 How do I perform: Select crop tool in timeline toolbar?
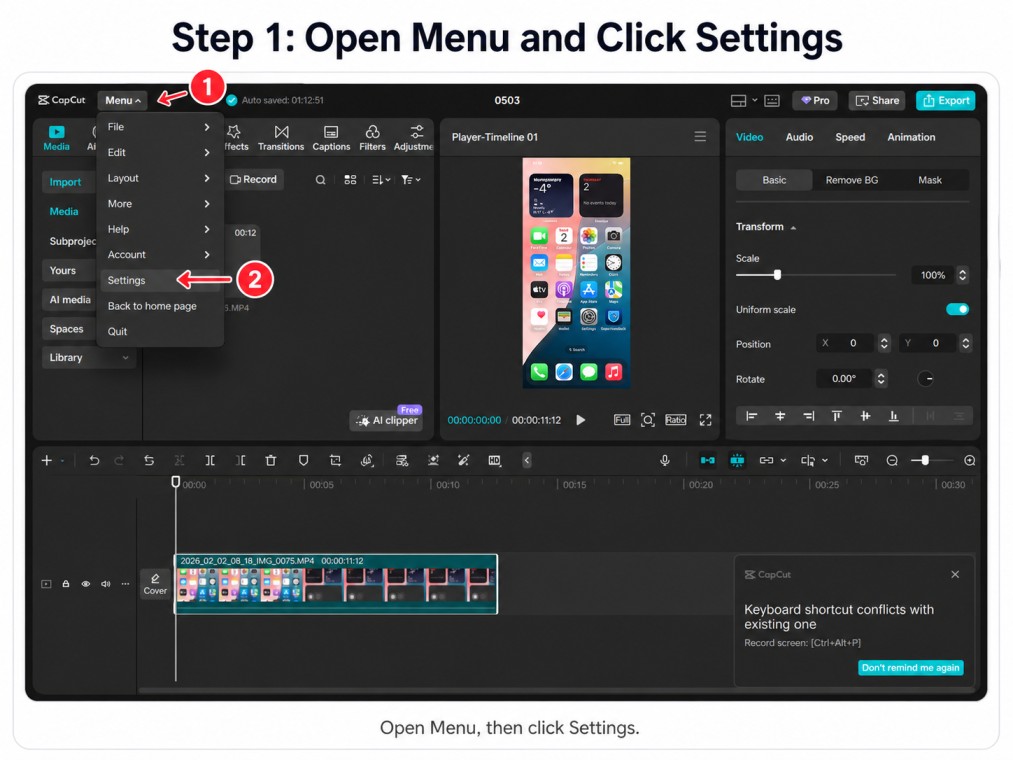(x=335, y=460)
